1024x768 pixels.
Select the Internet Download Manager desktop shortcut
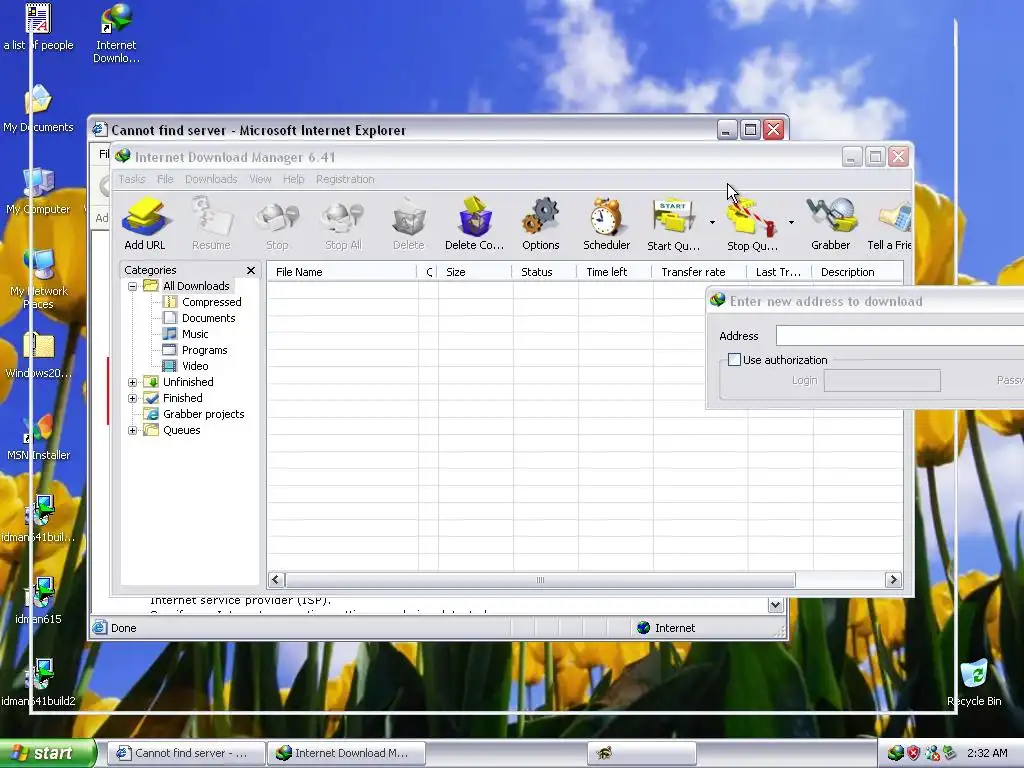(x=116, y=33)
